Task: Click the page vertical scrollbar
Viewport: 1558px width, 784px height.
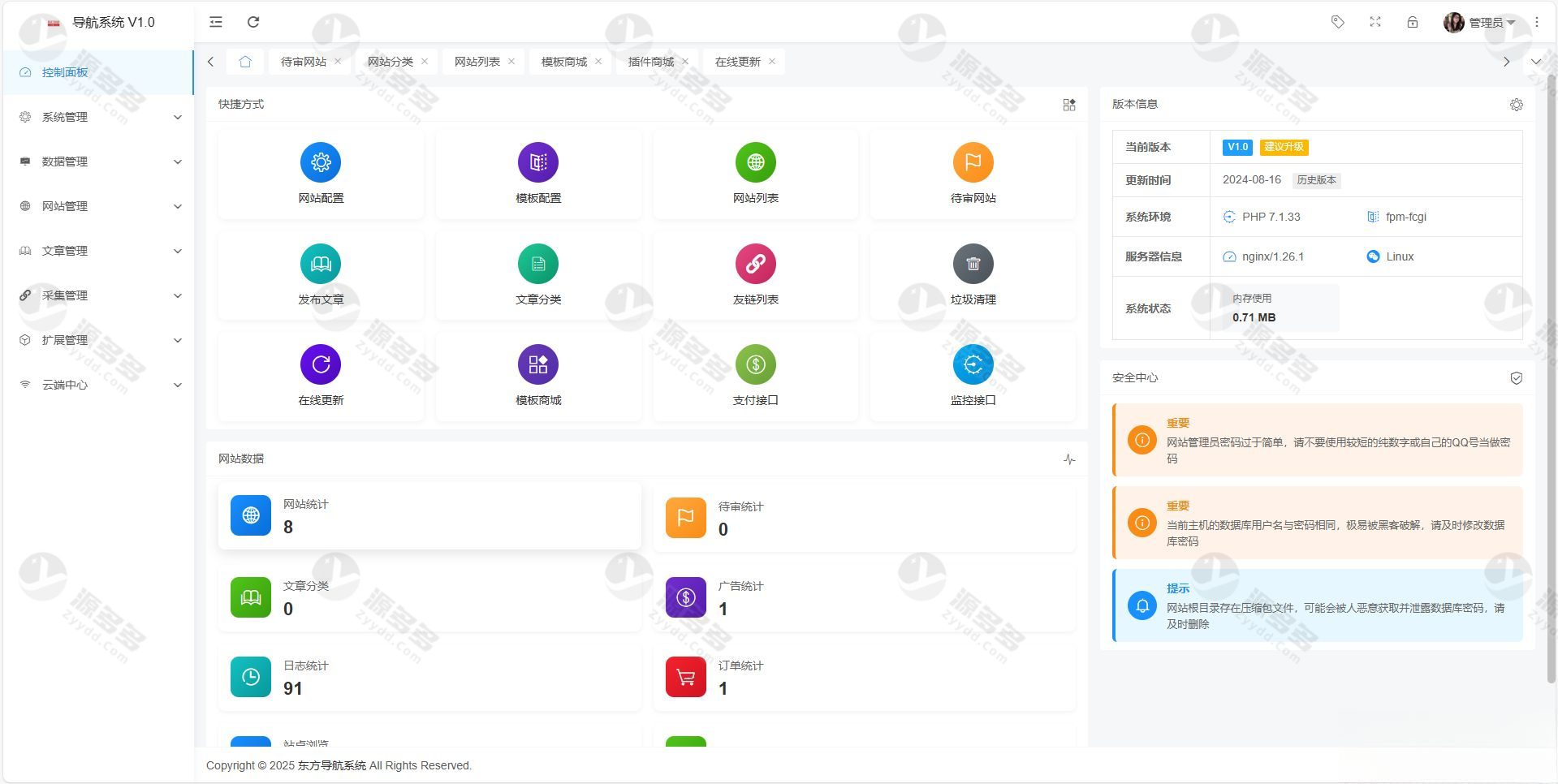Action: tap(1551, 377)
